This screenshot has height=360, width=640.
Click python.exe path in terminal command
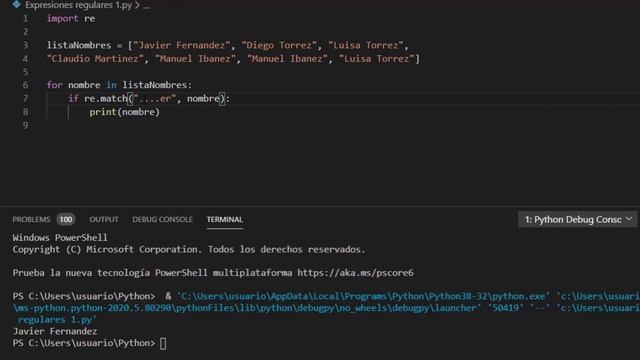tap(363, 296)
